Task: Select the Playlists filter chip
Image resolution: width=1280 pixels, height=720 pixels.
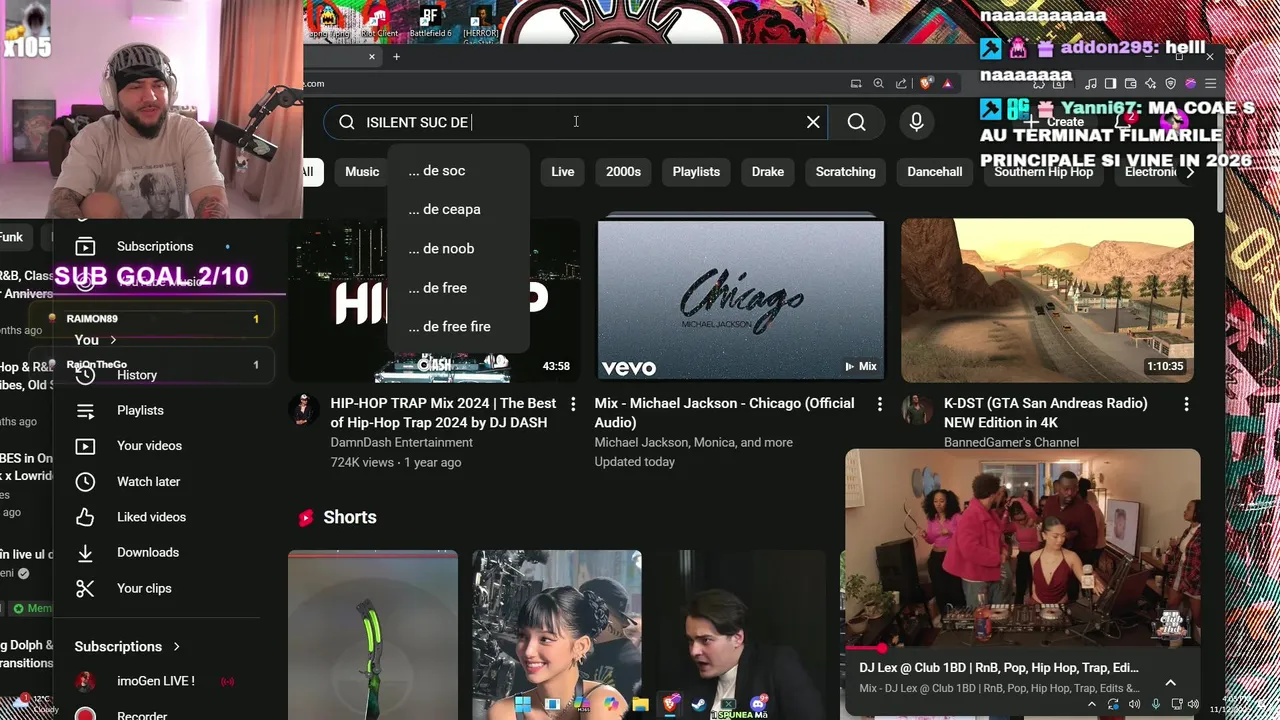Action: point(696,172)
